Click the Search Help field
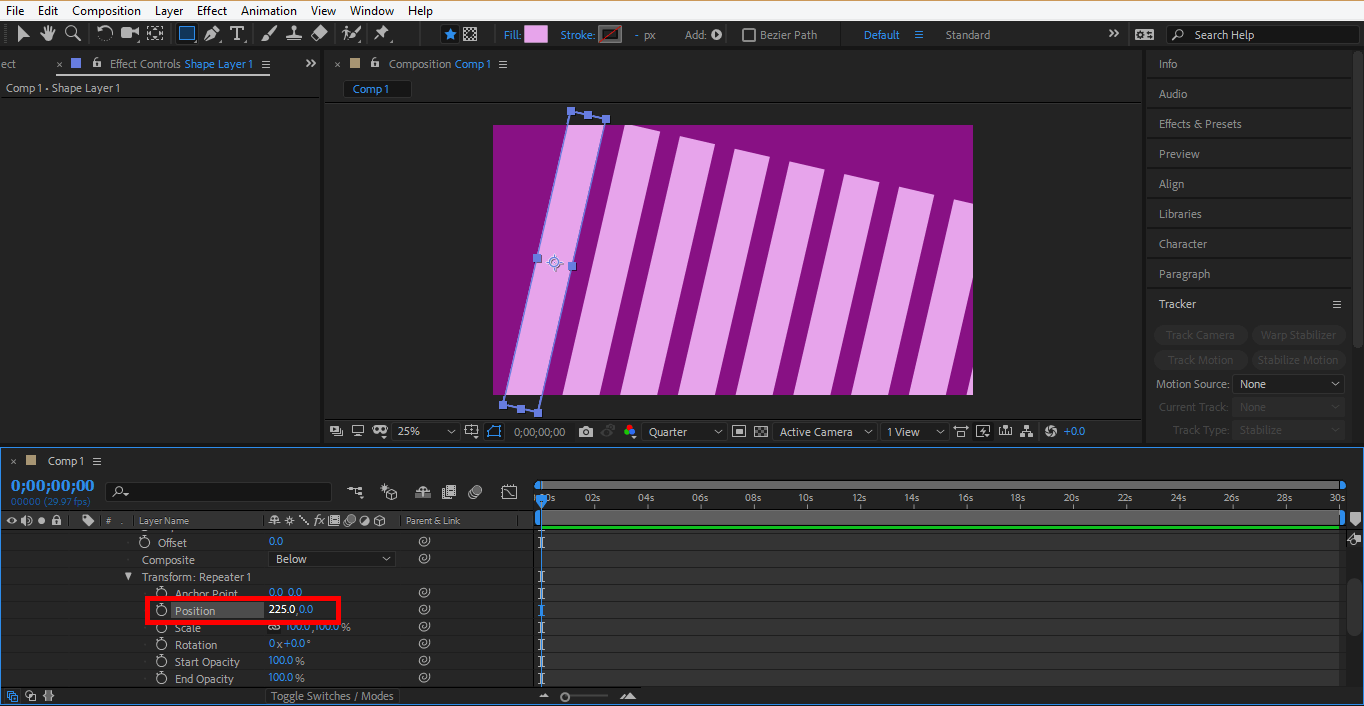 coord(1260,35)
